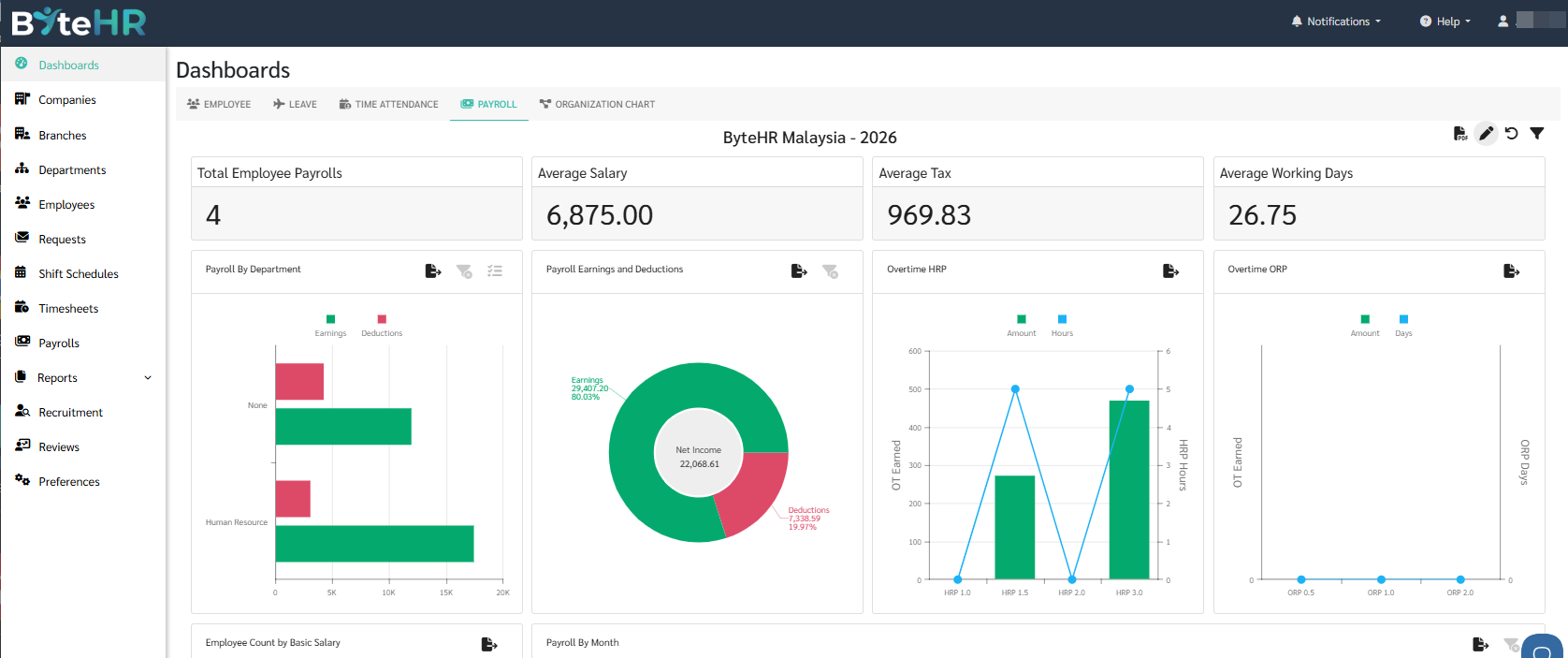Click the Amount legend swatch in Overtime ORP

pos(1365,320)
